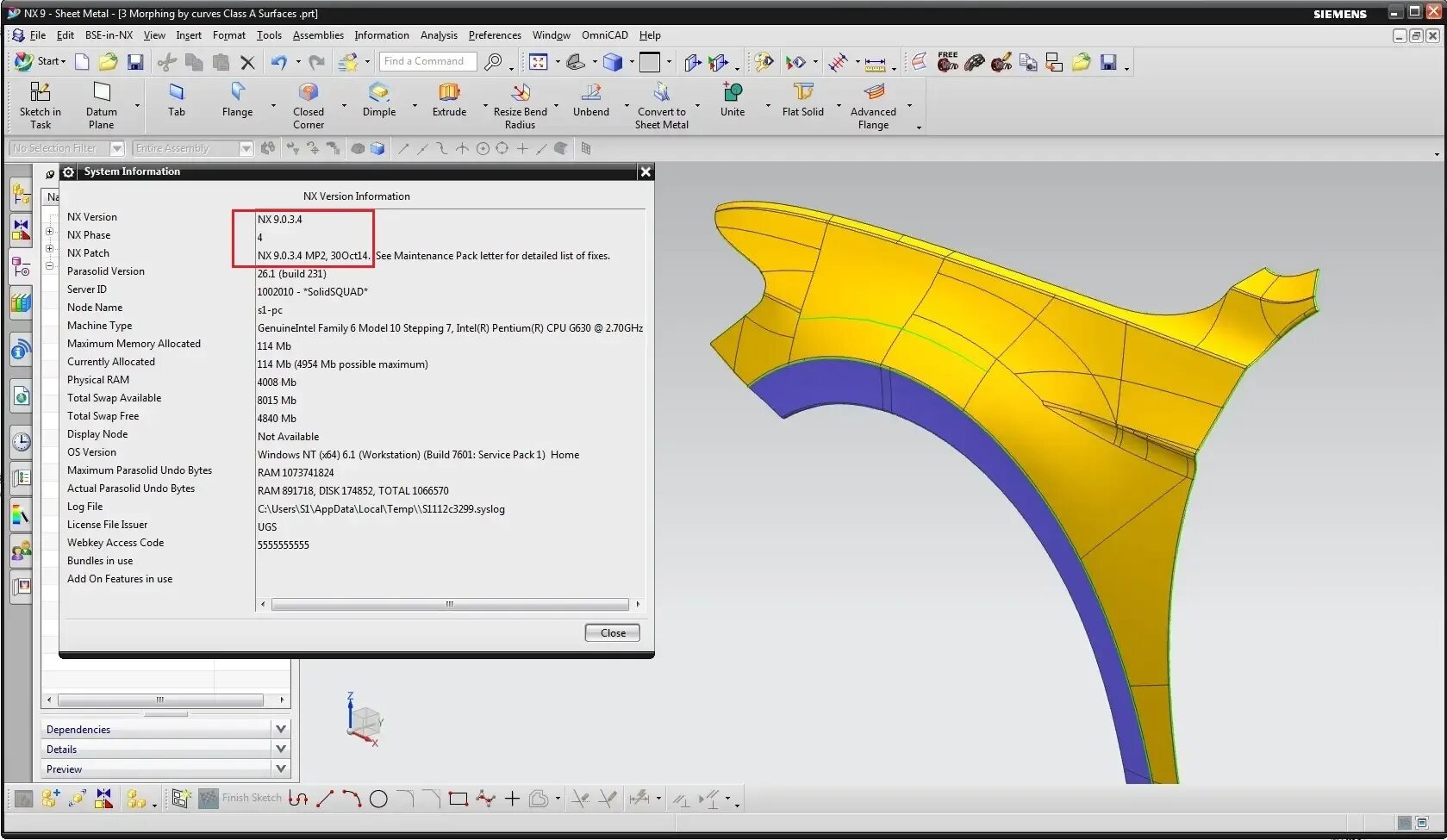Select the Flange tool
Image resolution: width=1447 pixels, height=840 pixels.
click(237, 100)
